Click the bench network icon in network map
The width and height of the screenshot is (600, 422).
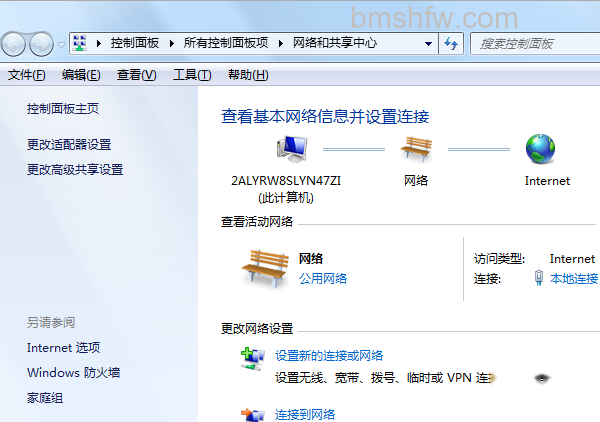click(416, 148)
